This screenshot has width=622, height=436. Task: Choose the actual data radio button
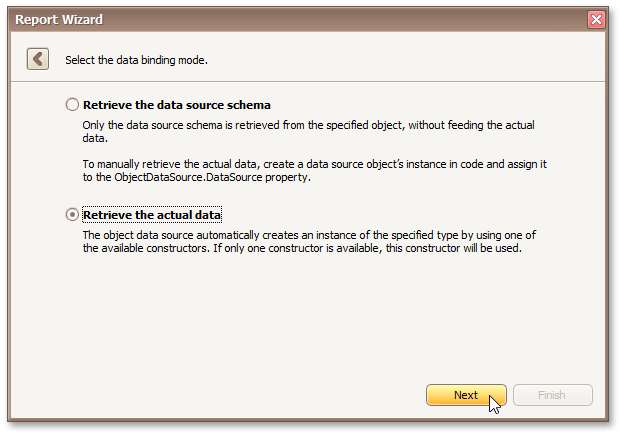coord(71,214)
